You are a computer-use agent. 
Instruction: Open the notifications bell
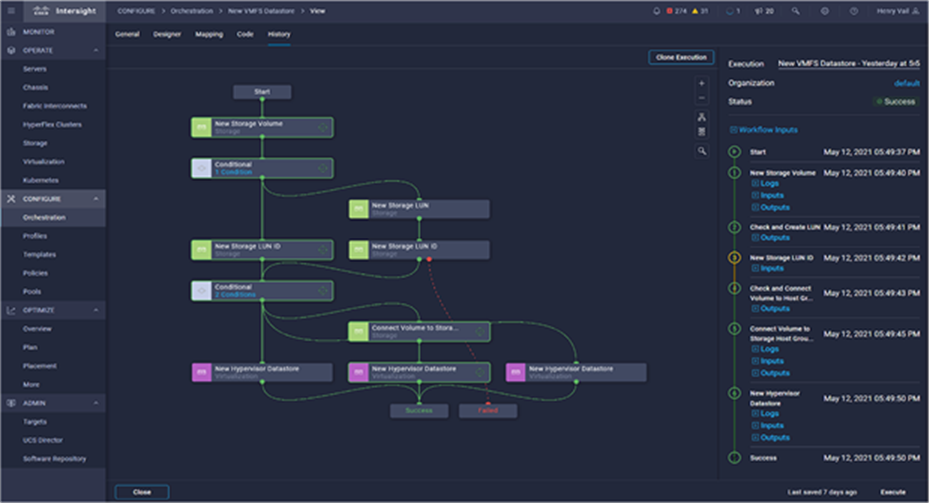coord(656,11)
